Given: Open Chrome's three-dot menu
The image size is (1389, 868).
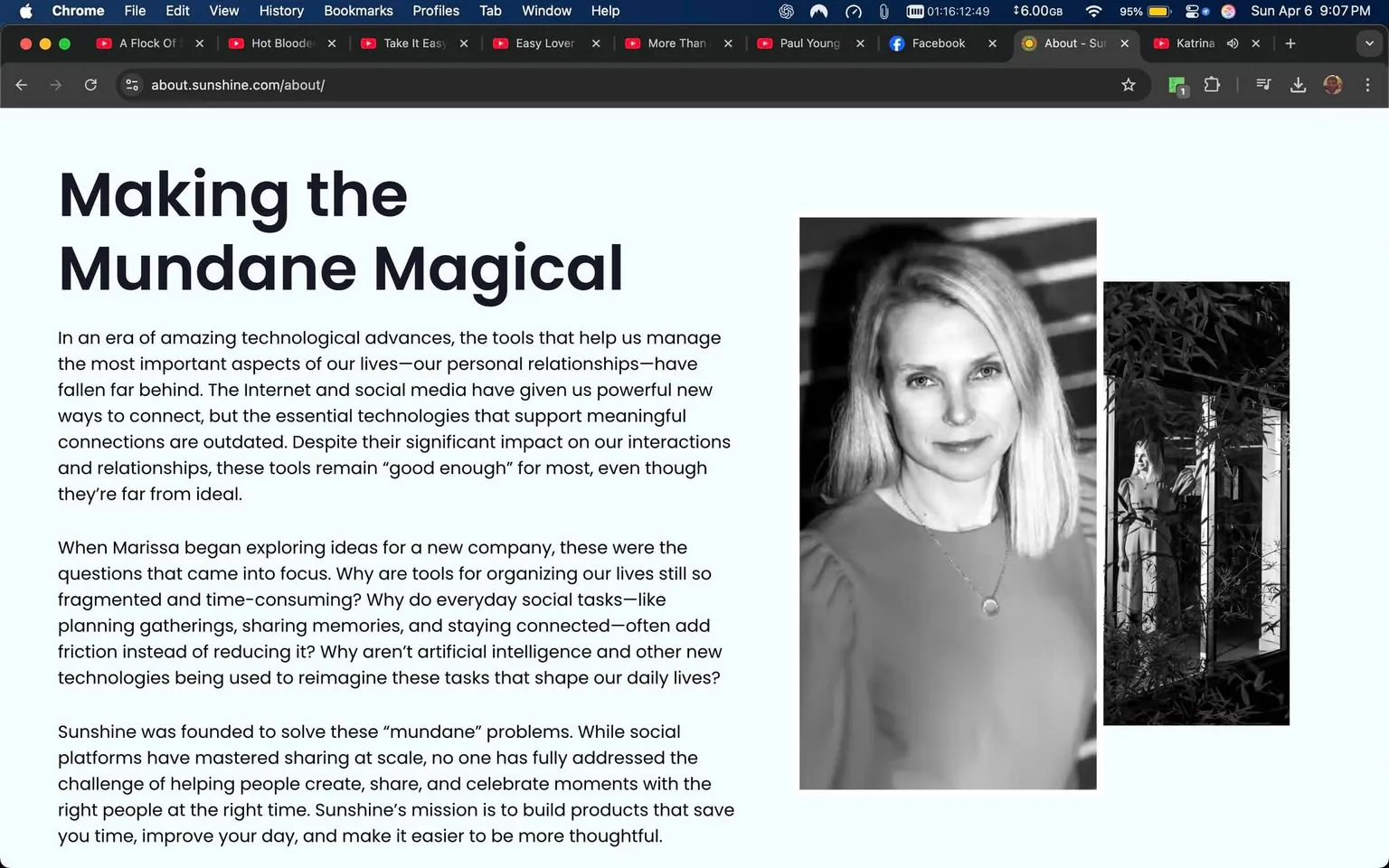Looking at the screenshot, I should pos(1368,84).
